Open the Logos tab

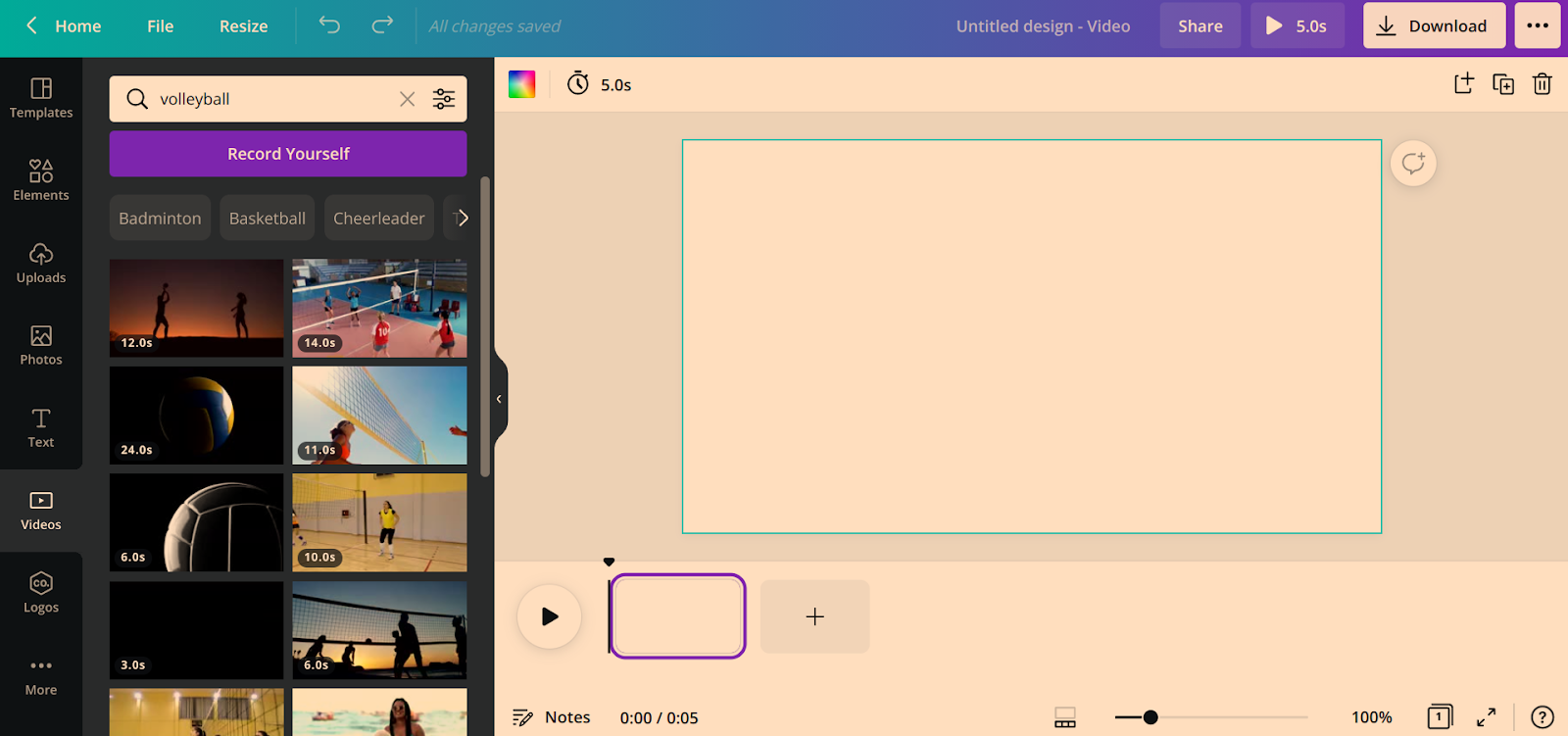[x=41, y=593]
